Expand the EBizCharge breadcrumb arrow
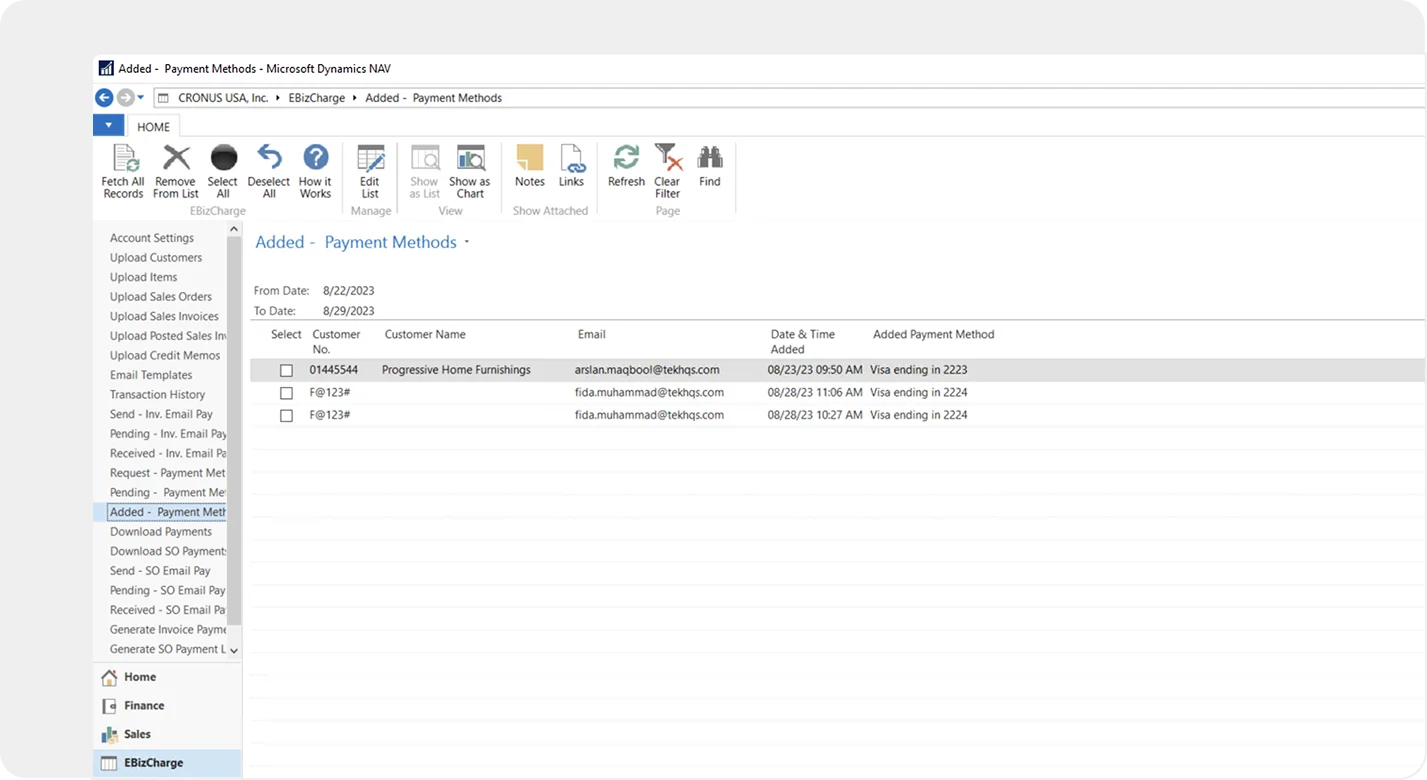1427x780 pixels. coord(354,98)
